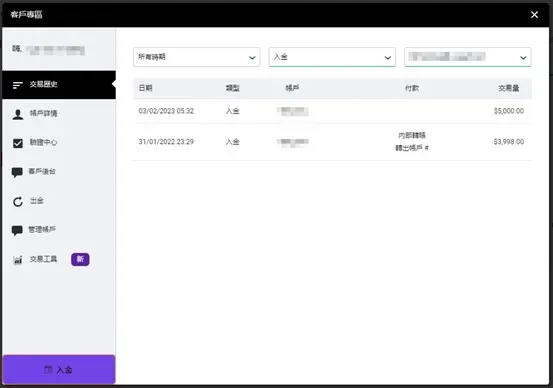Click the 客戶專區 title text
The image size is (553, 388).
click(26, 14)
